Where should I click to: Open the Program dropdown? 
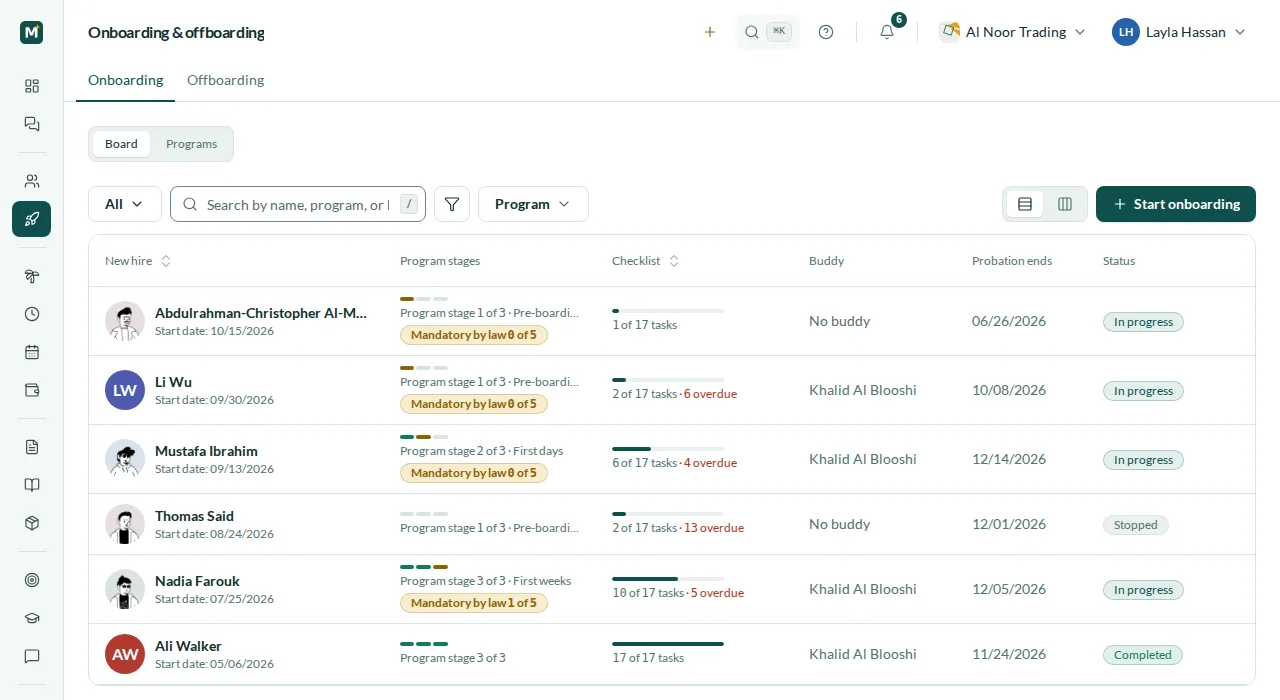click(533, 204)
